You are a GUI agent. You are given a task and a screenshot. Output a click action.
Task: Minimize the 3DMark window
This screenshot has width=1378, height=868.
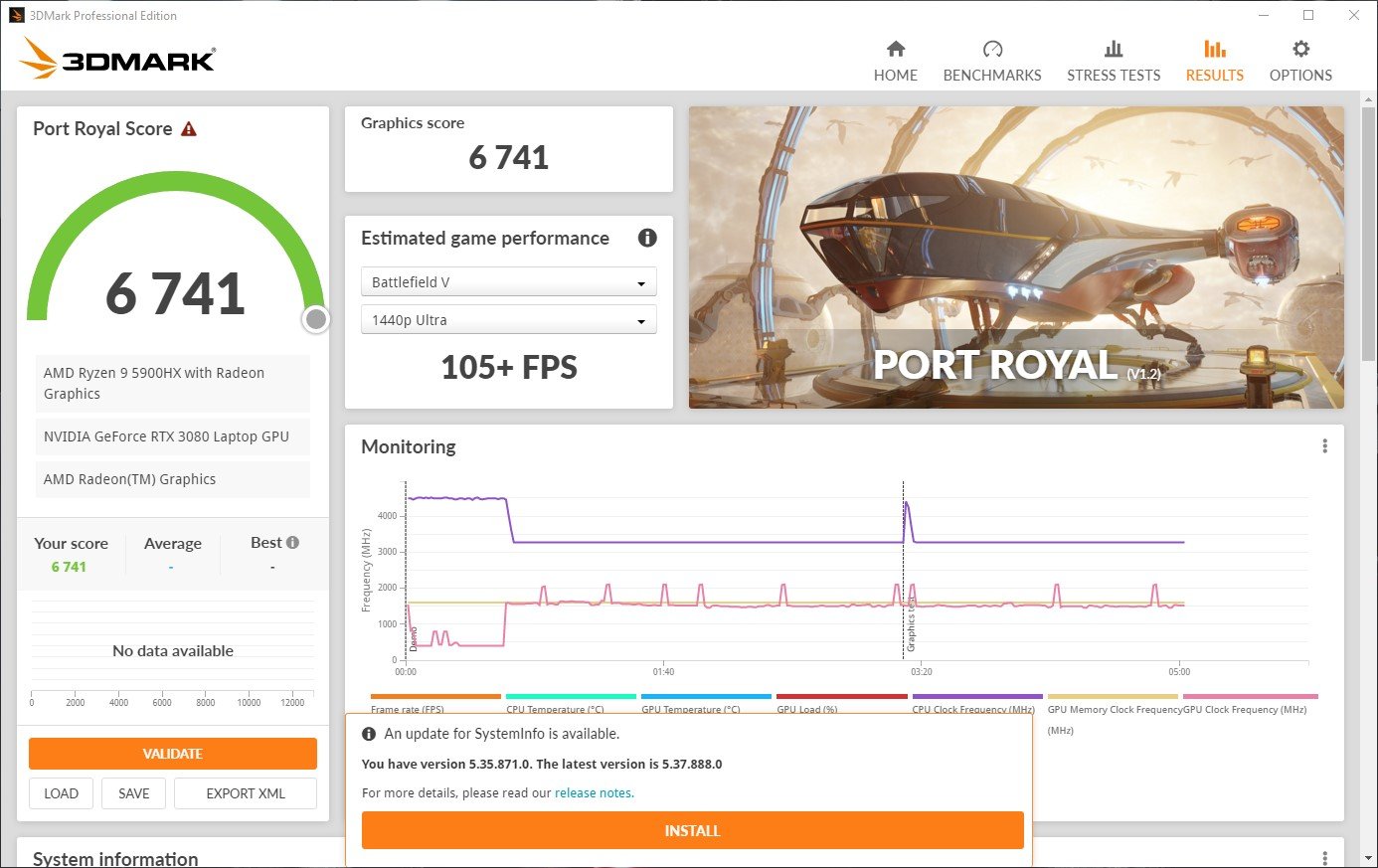coord(1264,15)
